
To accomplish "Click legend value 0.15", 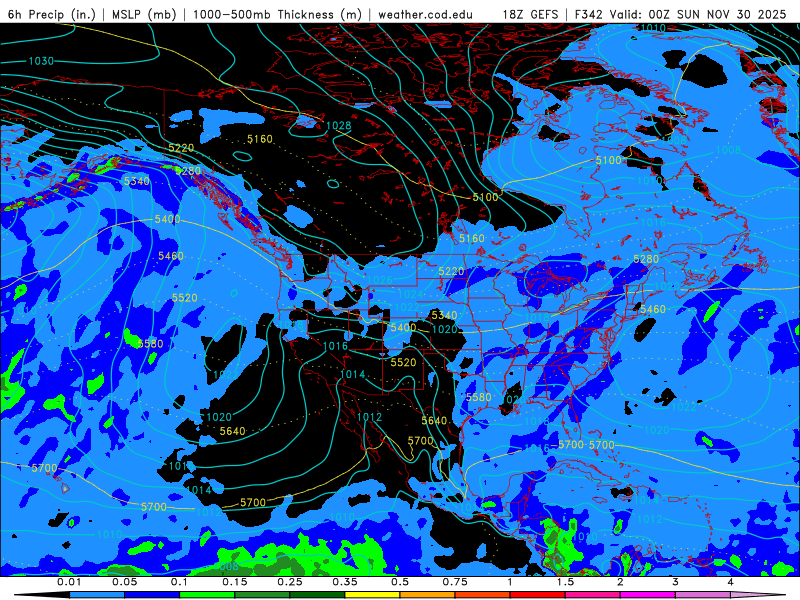I will (235, 582).
